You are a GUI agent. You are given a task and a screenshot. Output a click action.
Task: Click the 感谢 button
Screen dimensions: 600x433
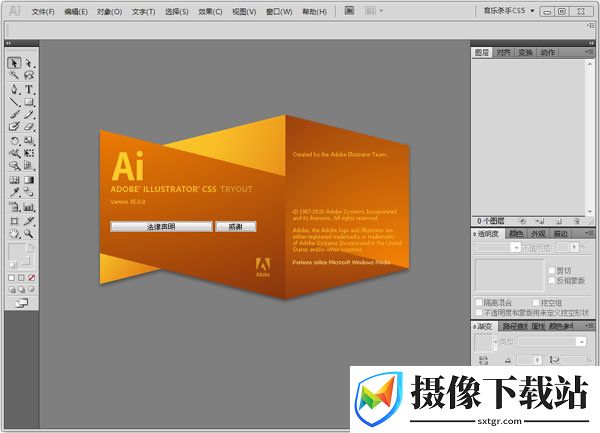[x=235, y=226]
